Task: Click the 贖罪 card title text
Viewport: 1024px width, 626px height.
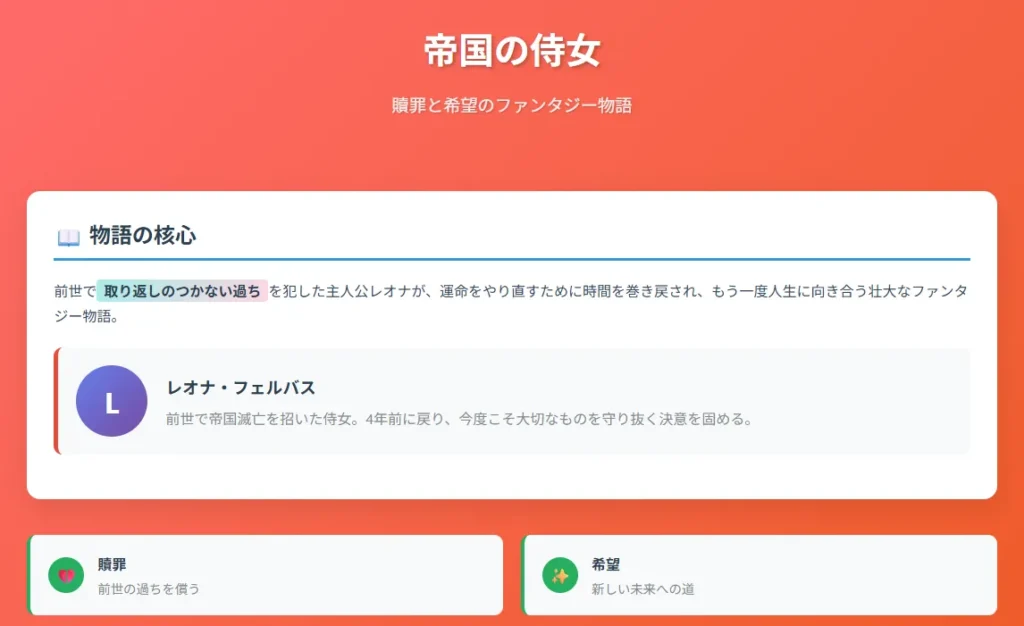Action: pos(112,565)
